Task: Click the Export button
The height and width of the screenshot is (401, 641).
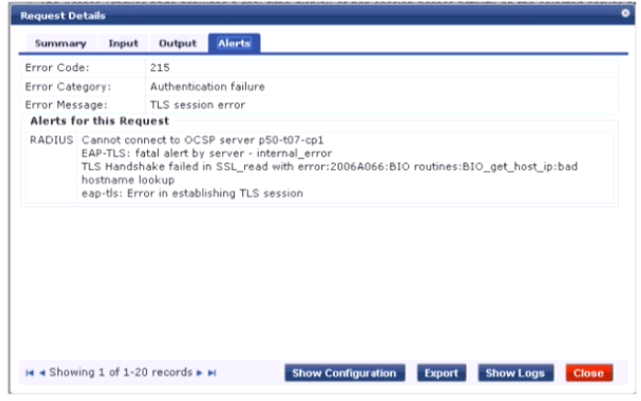Action: [x=441, y=373]
